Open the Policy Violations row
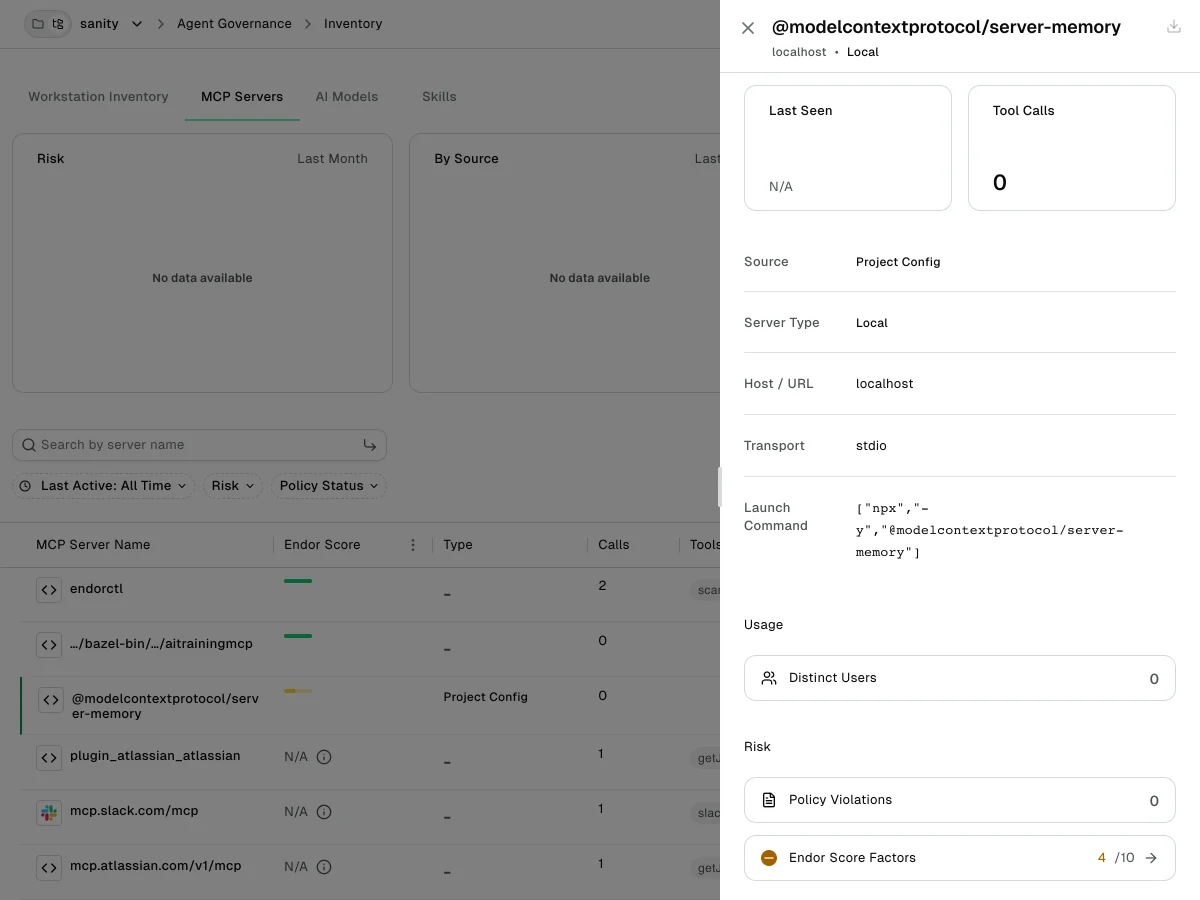1200x900 pixels. tap(960, 800)
